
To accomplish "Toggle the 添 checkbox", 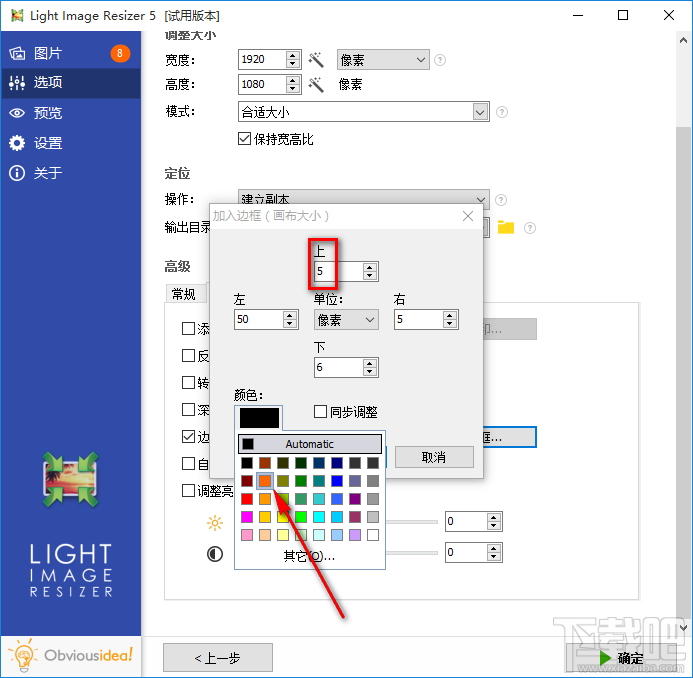I will click(189, 328).
